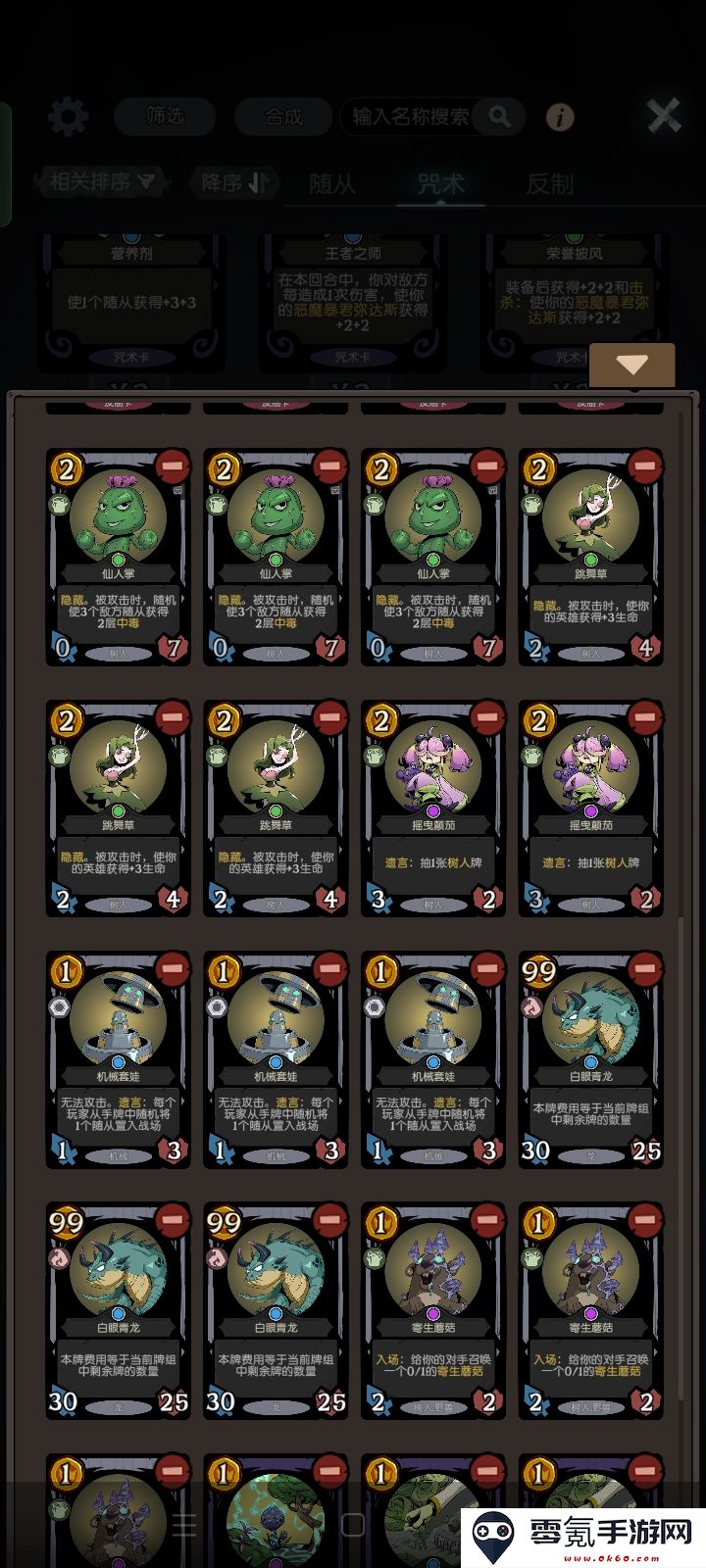Remove first 仙人掌 card with minus icon
Screen dimensions: 706x1568
[x=173, y=465]
